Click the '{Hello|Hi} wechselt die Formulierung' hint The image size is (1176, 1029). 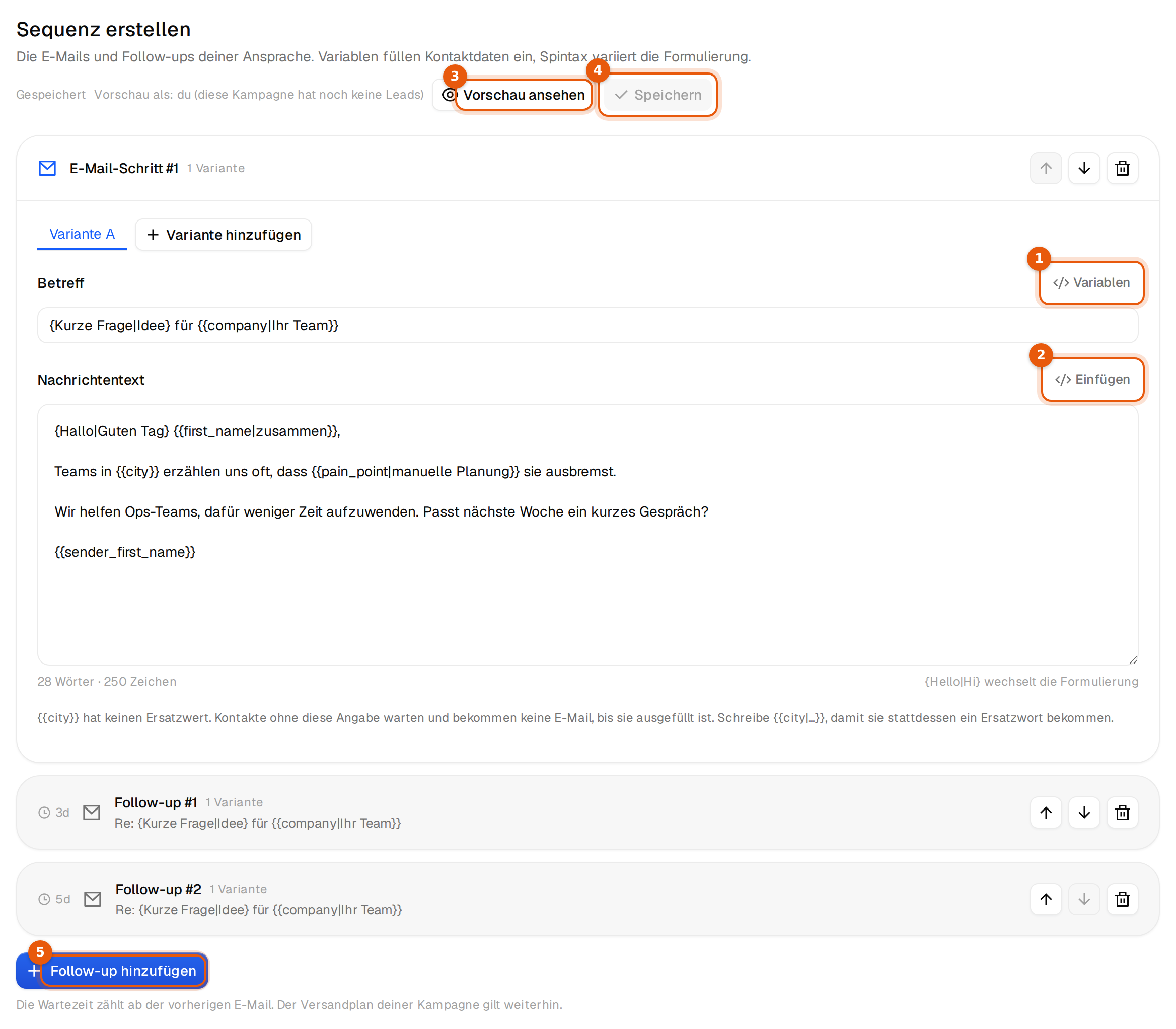1032,682
